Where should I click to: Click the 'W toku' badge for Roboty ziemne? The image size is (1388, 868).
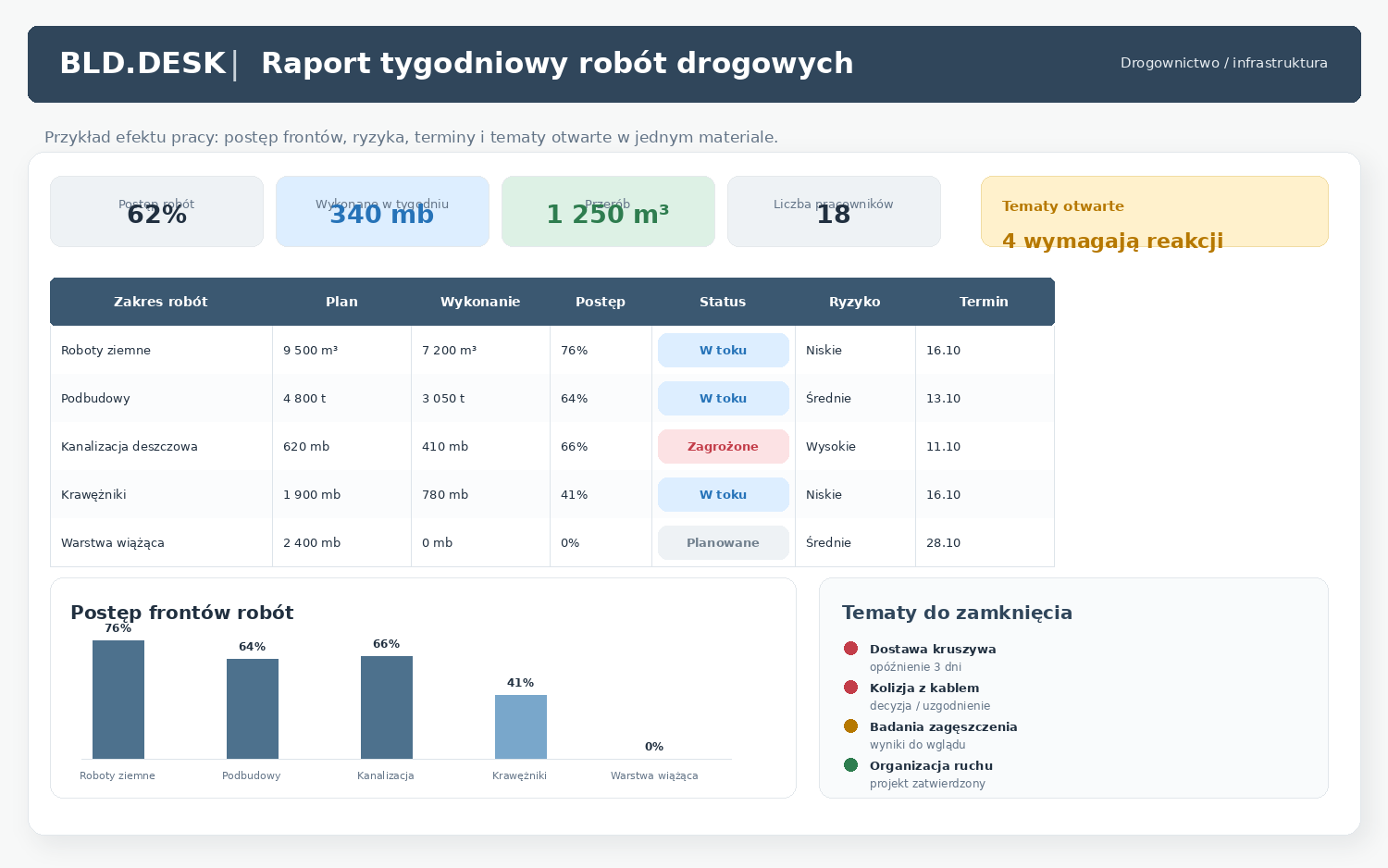click(724, 351)
